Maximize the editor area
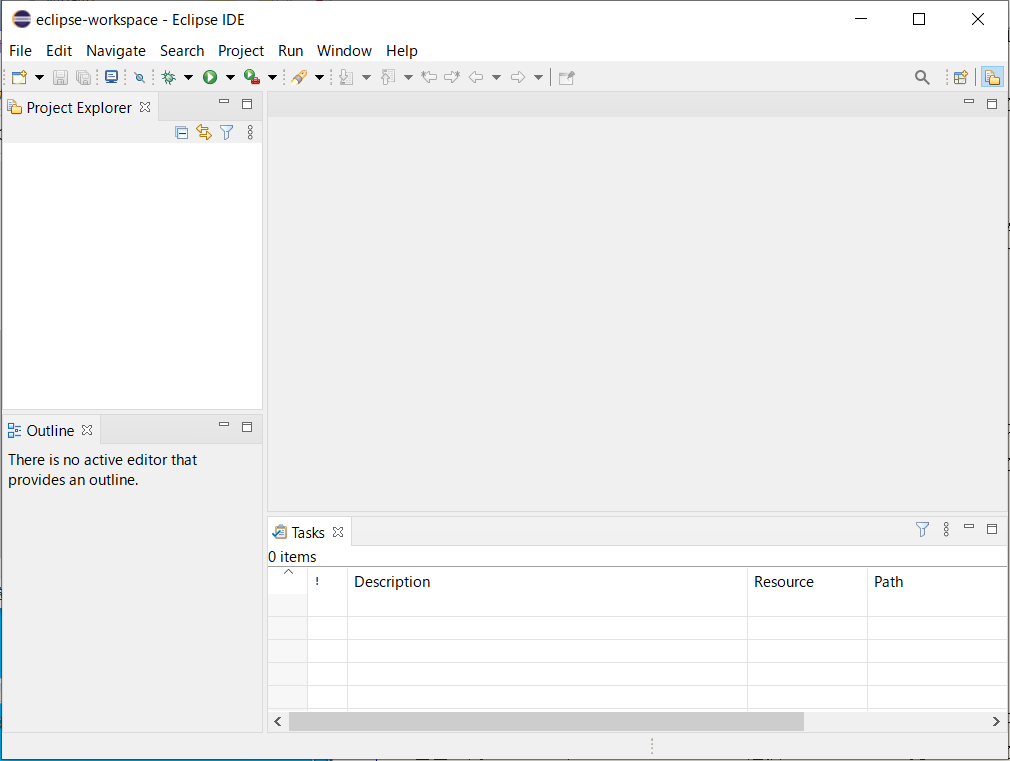This screenshot has width=1010, height=761. [x=992, y=104]
